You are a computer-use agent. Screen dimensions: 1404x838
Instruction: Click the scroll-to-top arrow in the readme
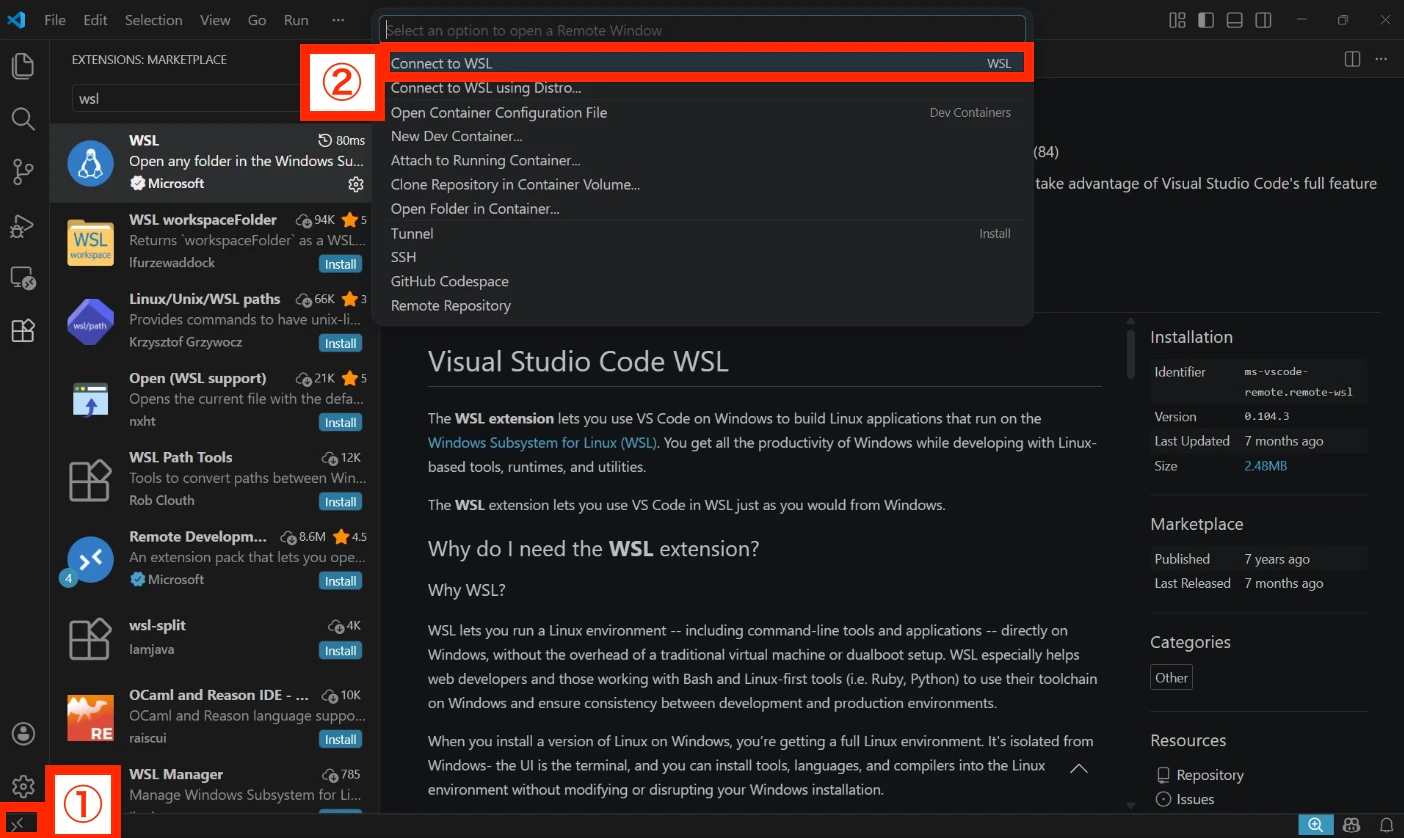[x=1079, y=768]
